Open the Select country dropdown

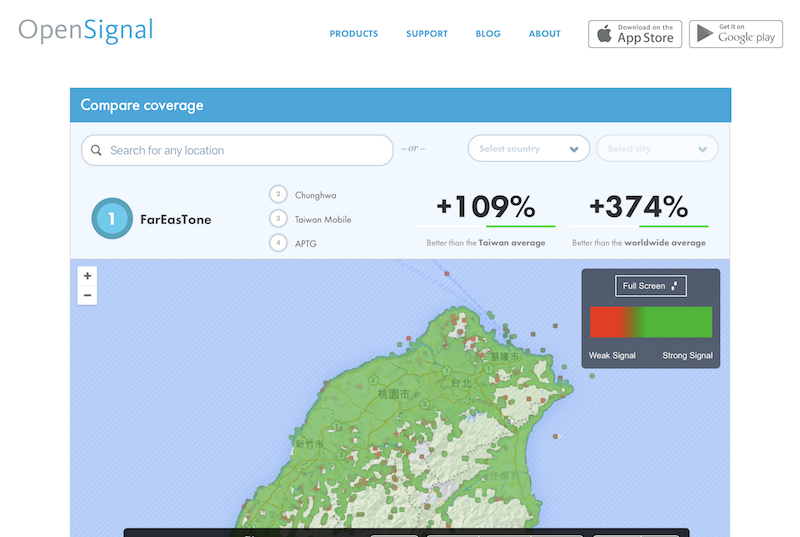click(529, 148)
